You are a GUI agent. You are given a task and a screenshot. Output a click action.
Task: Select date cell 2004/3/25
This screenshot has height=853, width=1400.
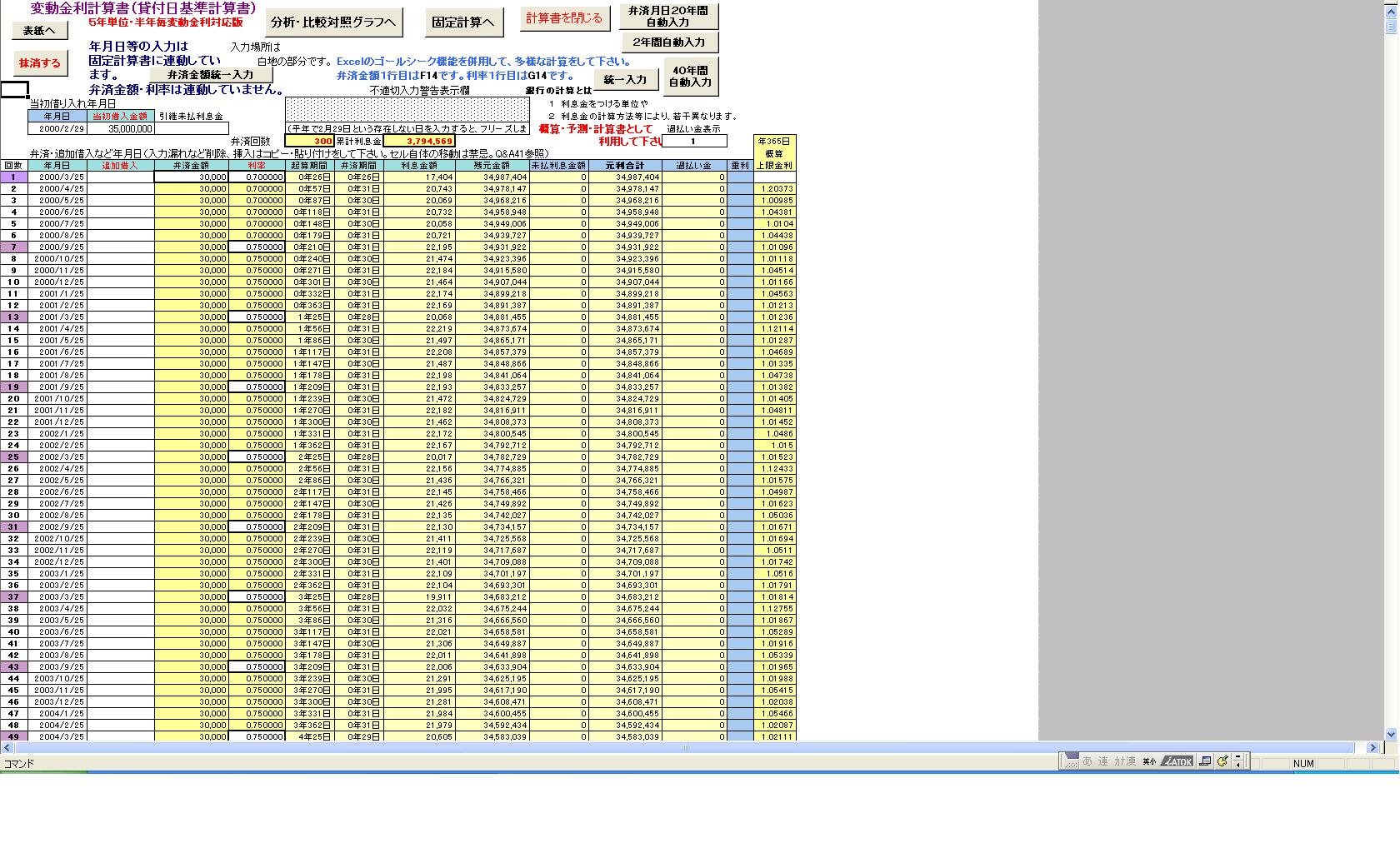pos(57,736)
